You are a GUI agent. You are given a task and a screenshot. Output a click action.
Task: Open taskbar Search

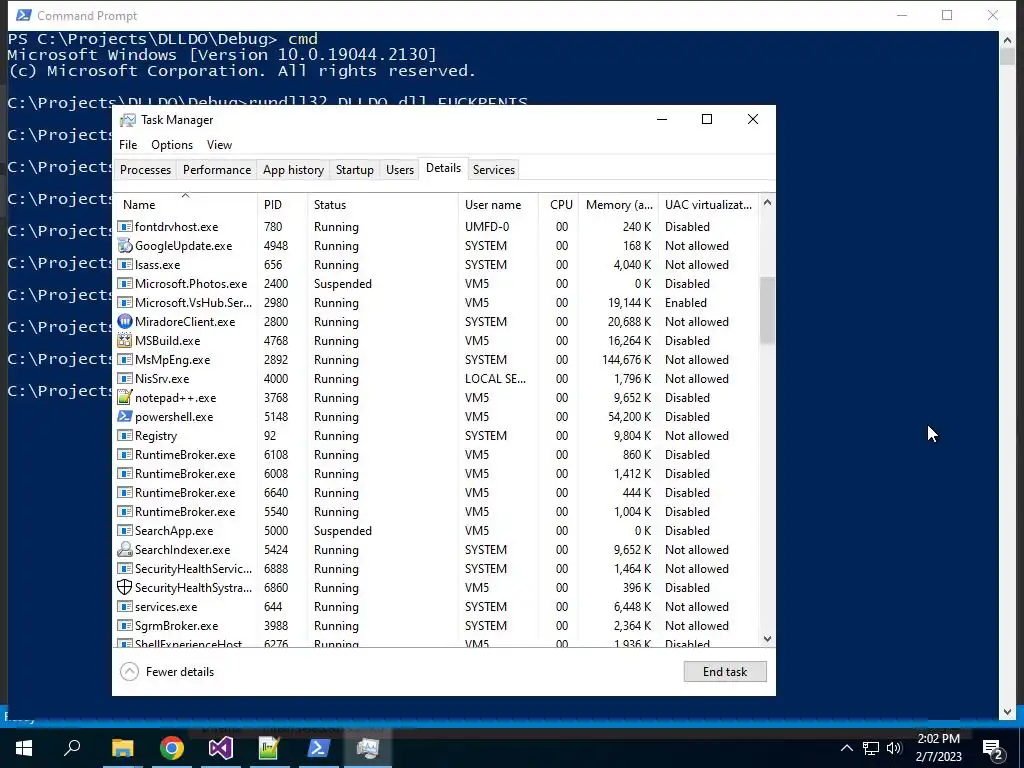coord(72,748)
